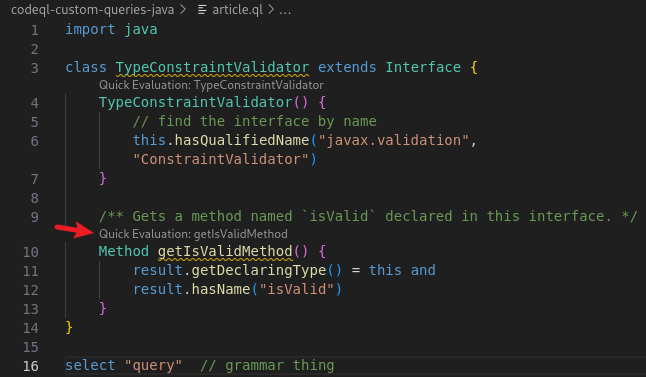Click line number 16 in gutter
This screenshot has height=377, width=646.
coord(31,366)
